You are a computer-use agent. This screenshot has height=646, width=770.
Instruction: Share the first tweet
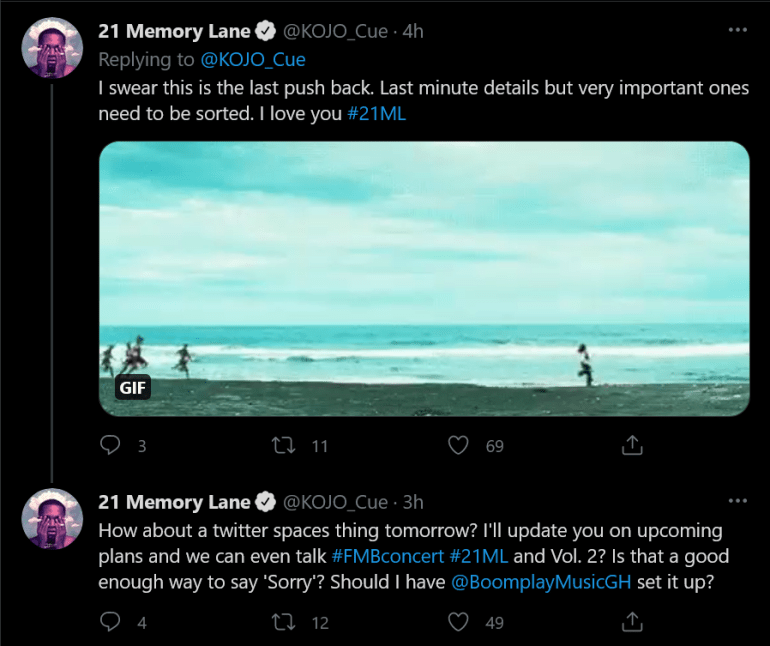(632, 446)
